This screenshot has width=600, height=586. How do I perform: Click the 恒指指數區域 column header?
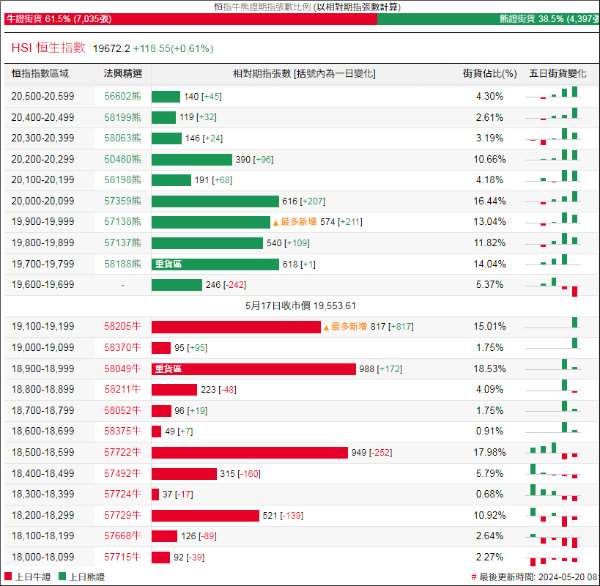pos(40,73)
